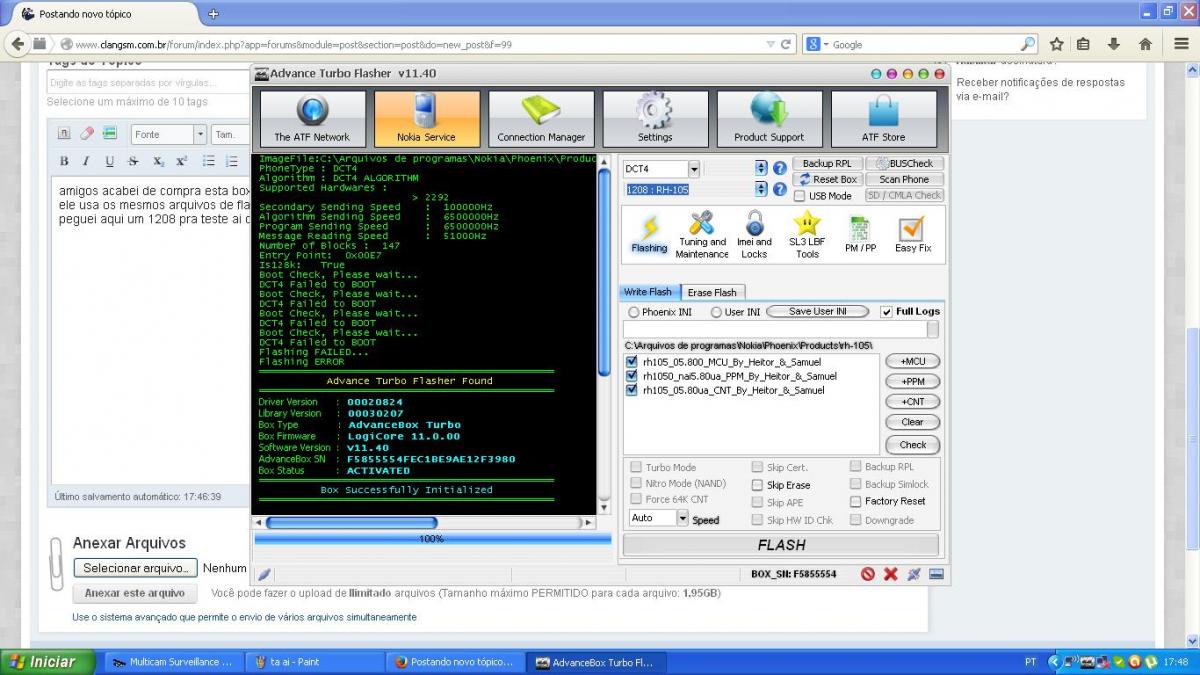The width and height of the screenshot is (1200, 675).
Task: Click the Scan Phone button
Action: pos(904,180)
